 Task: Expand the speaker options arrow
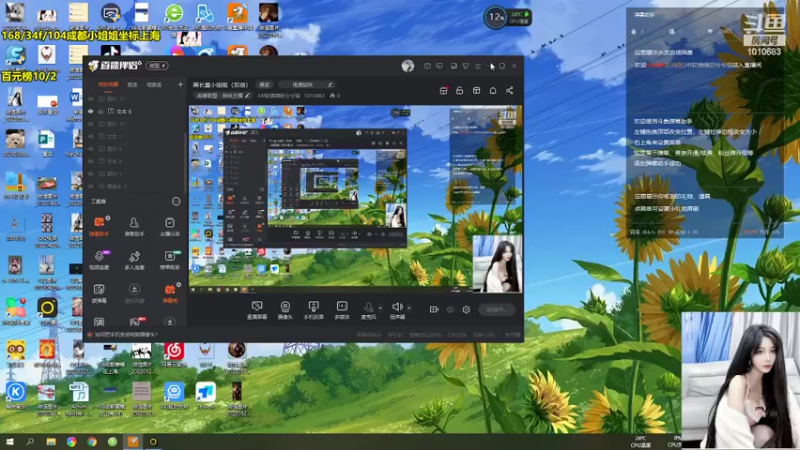tap(409, 308)
